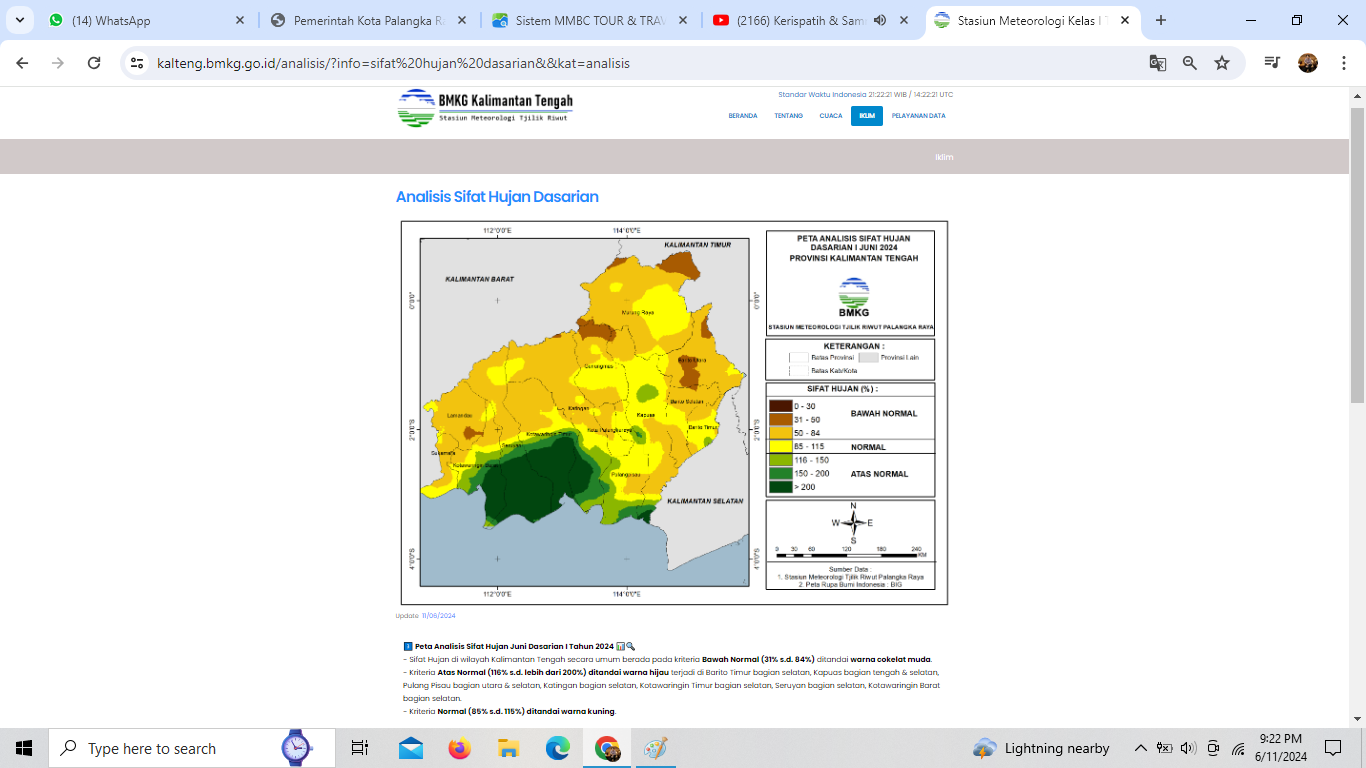1366x768 pixels.
Task: Click the BMKG Kalimantan Tengah logo
Action: point(485,107)
